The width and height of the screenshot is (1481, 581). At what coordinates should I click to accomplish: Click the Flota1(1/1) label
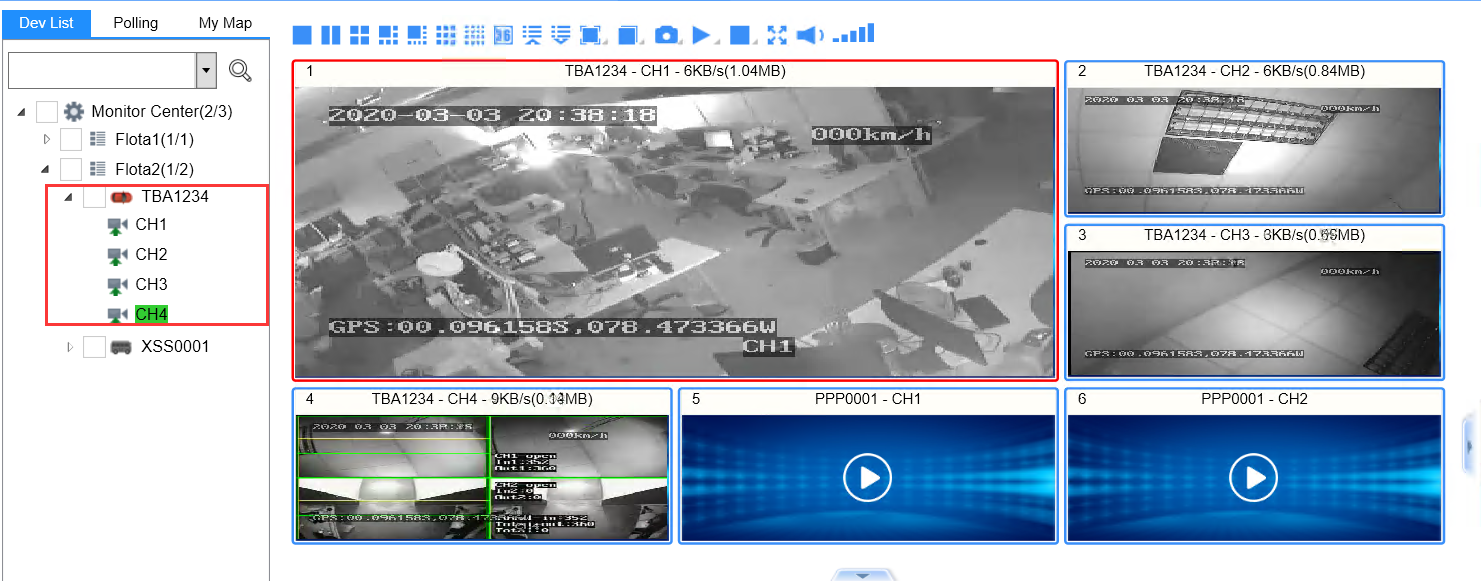click(155, 138)
